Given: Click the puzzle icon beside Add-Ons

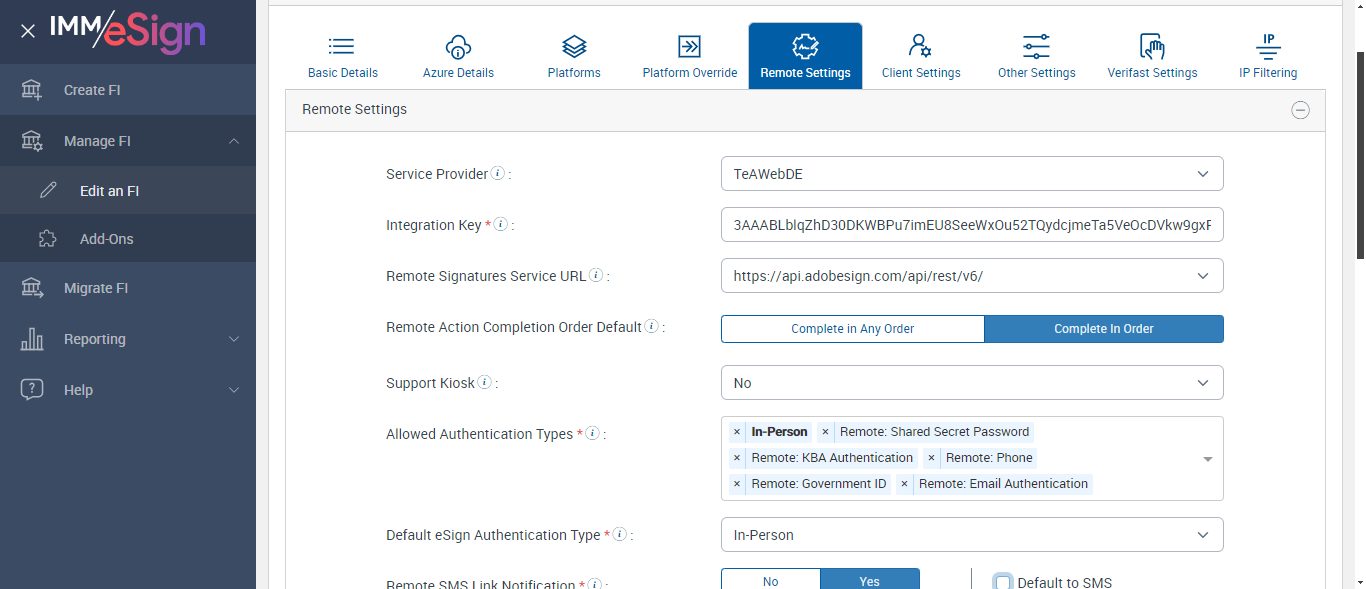Looking at the screenshot, I should (x=47, y=239).
